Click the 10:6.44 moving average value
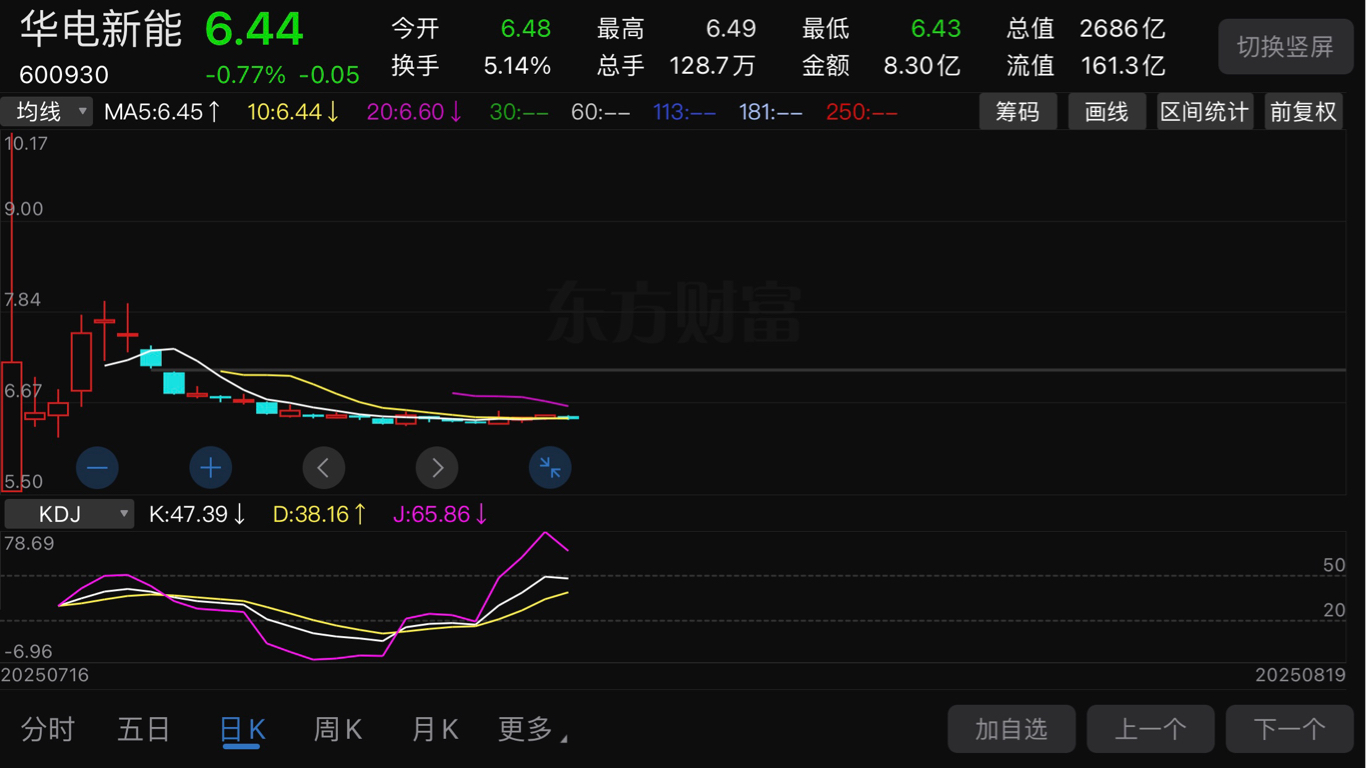Screen dimensions: 1366x768 click(294, 111)
